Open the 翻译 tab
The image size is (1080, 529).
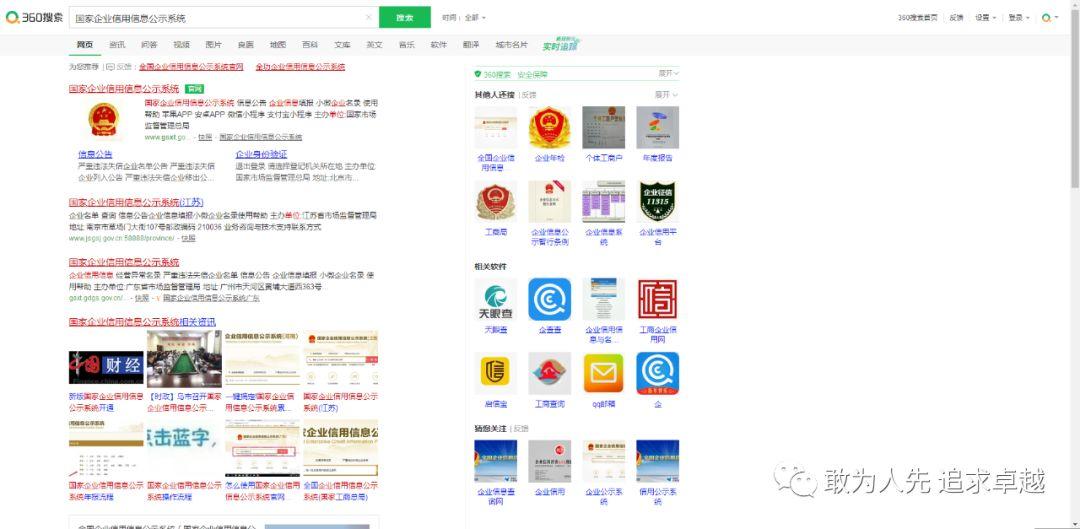(471, 45)
